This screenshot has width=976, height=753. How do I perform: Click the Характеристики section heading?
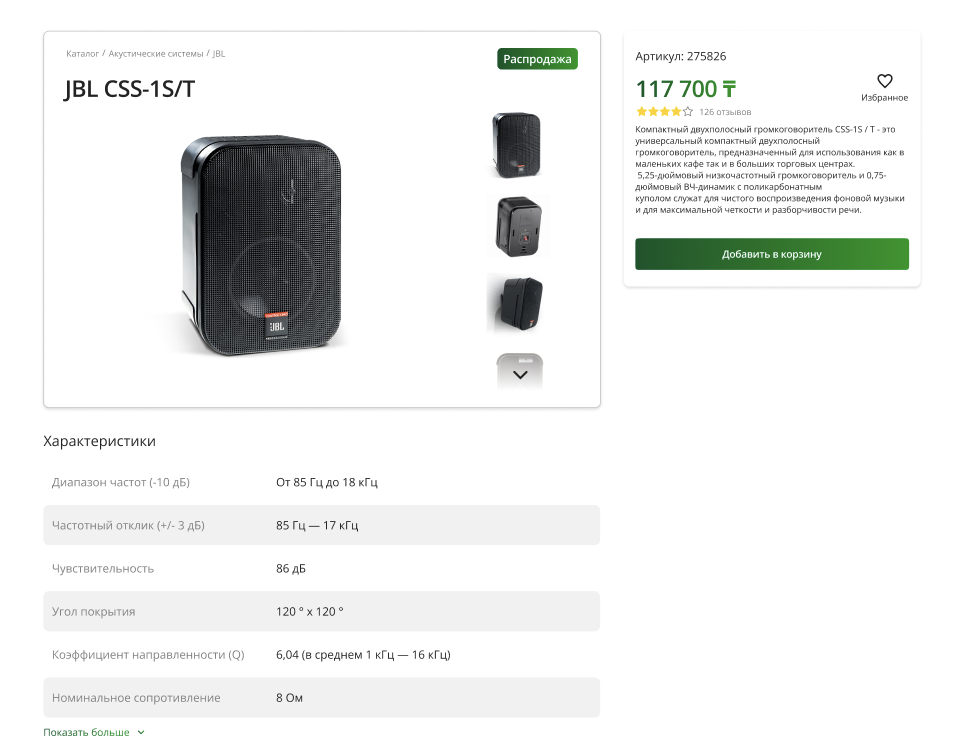99,441
